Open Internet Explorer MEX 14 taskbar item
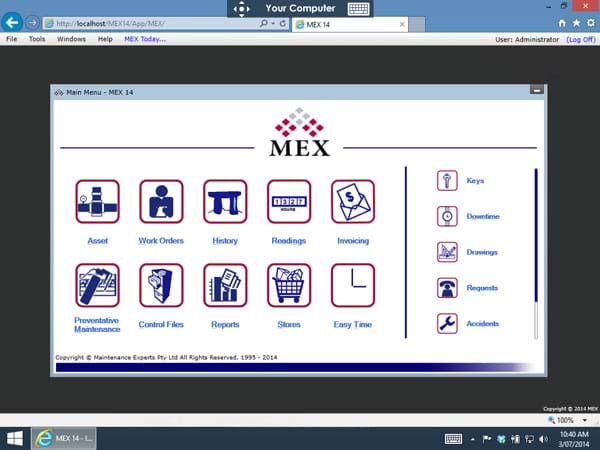The image size is (600, 450). tap(64, 439)
